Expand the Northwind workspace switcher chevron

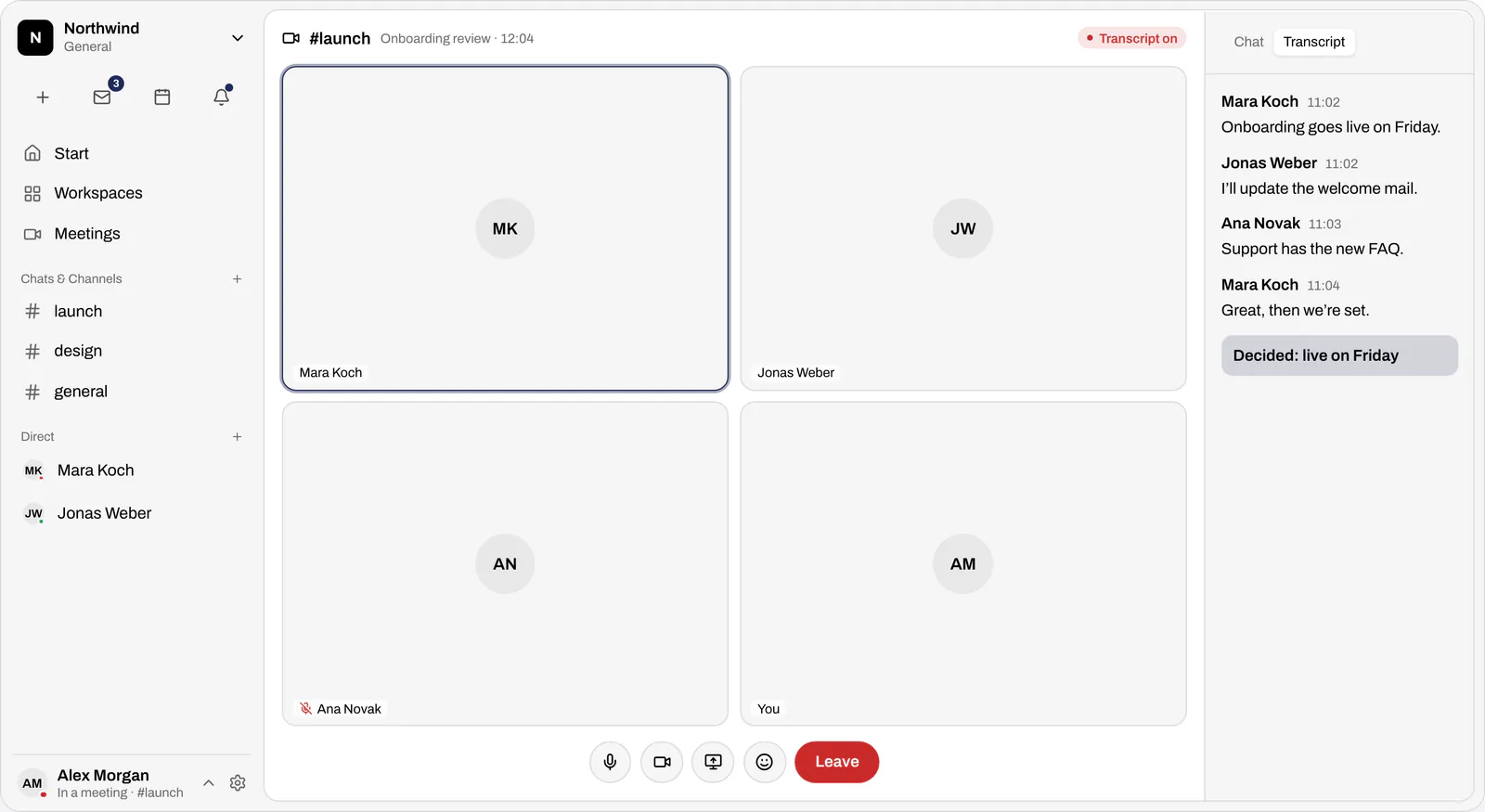pyautogui.click(x=238, y=38)
